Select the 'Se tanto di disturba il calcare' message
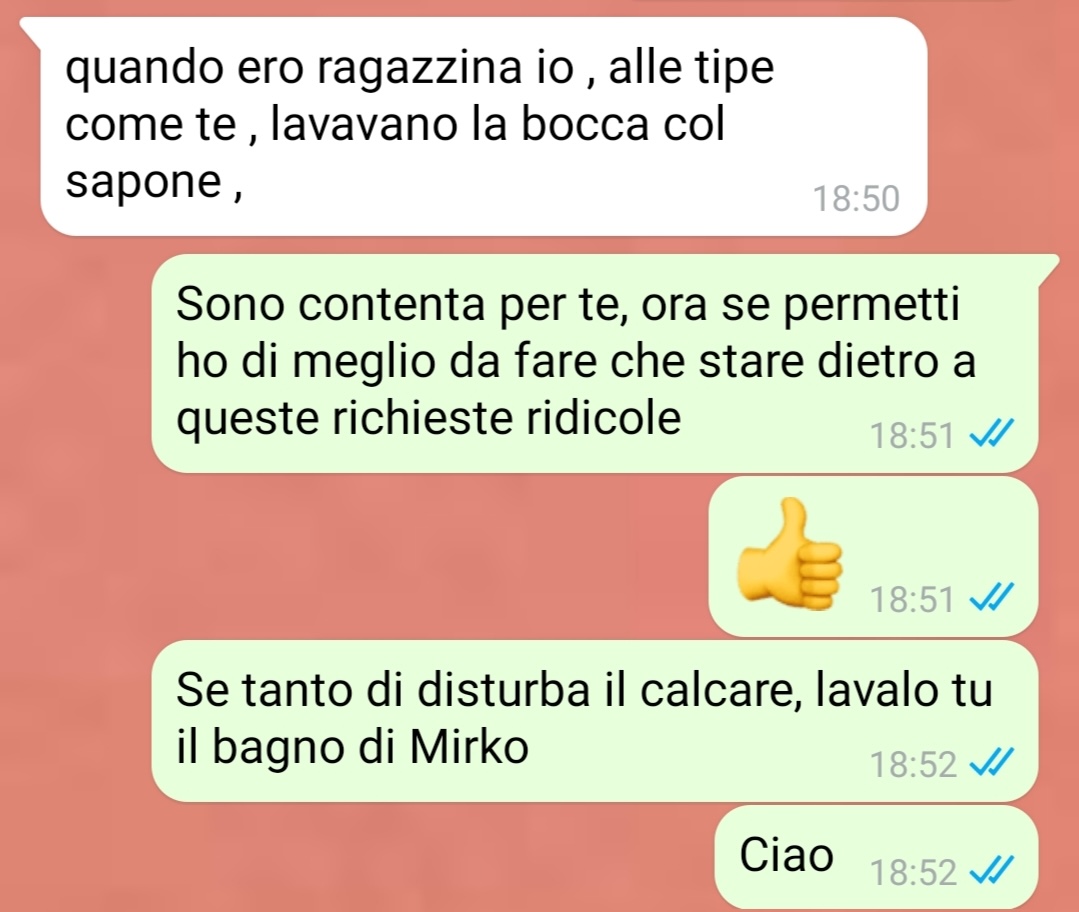The height and width of the screenshot is (912, 1079). coord(595,721)
